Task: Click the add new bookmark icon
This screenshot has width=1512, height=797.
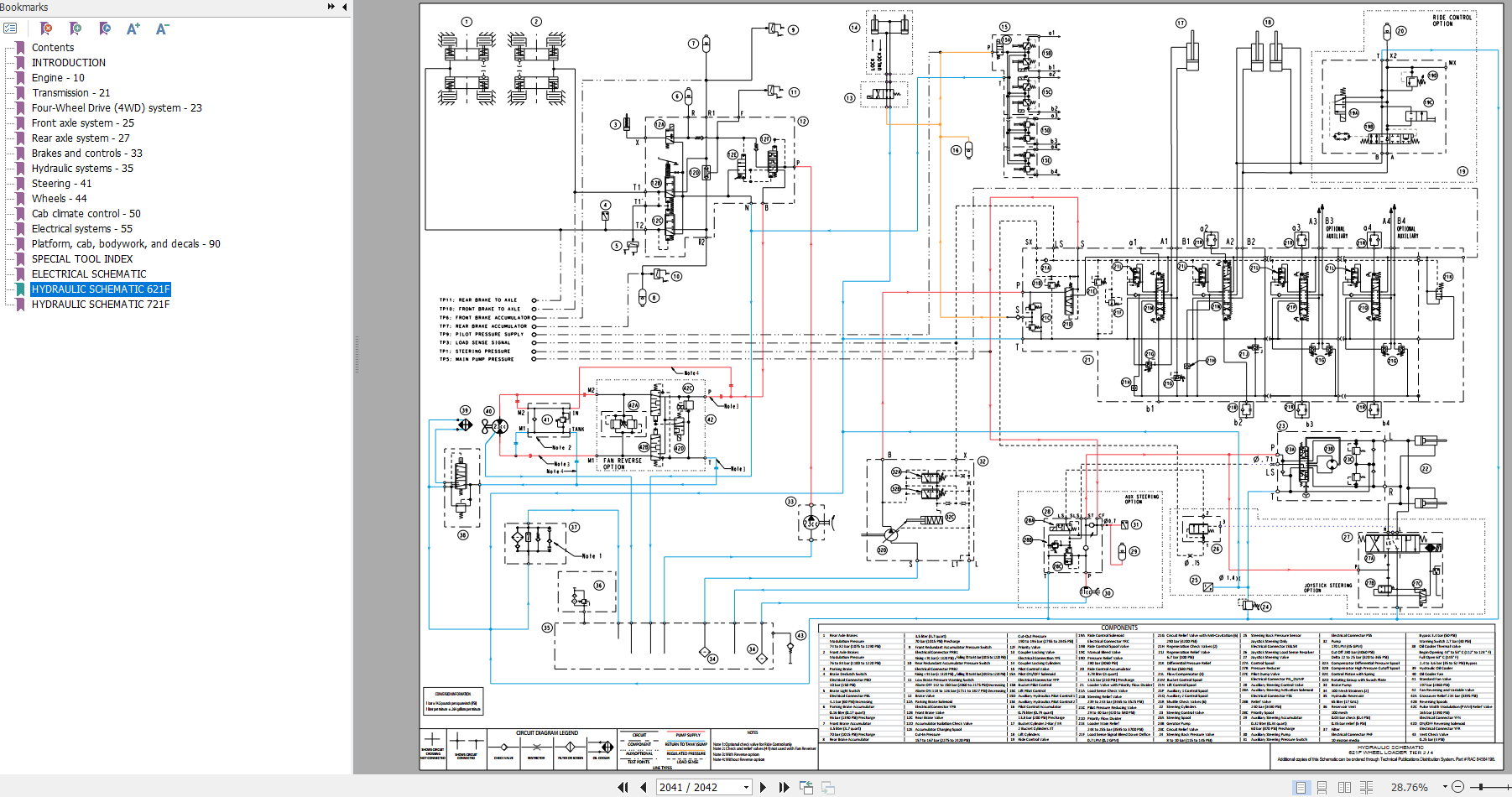Action: 76,29
